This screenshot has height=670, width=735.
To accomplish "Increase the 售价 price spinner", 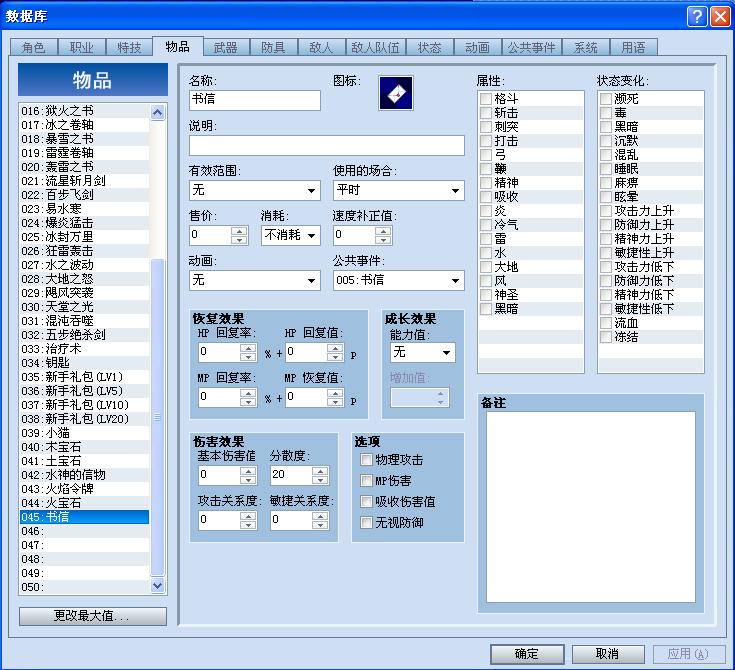I will 239,231.
